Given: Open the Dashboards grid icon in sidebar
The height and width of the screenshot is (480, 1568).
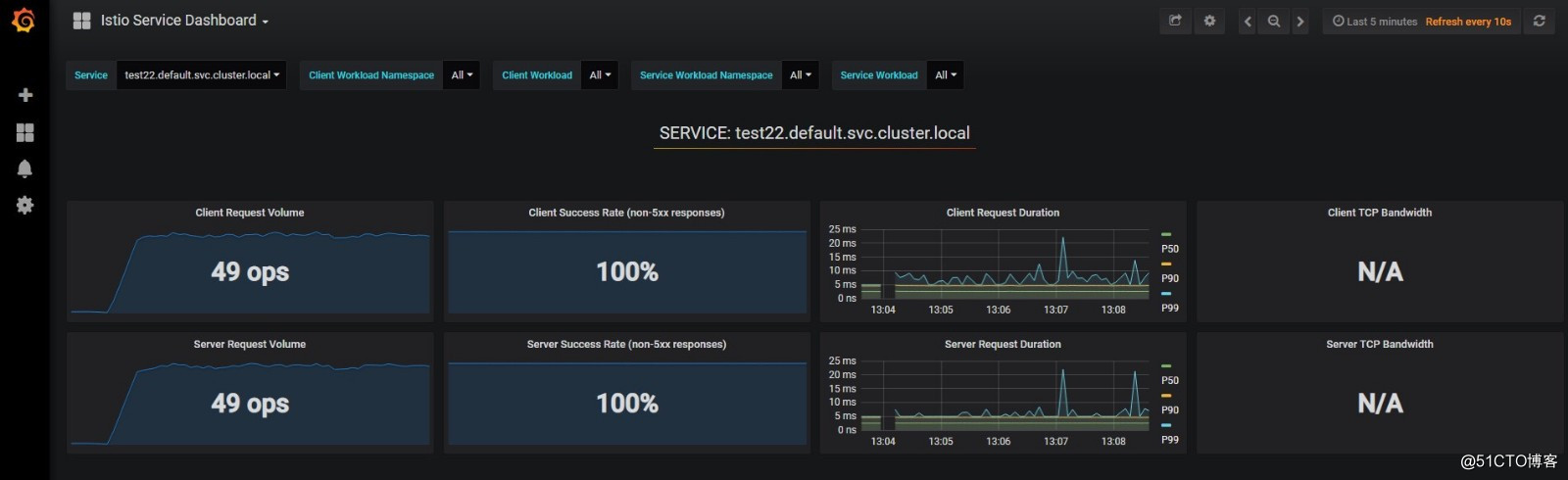Looking at the screenshot, I should coord(25,132).
